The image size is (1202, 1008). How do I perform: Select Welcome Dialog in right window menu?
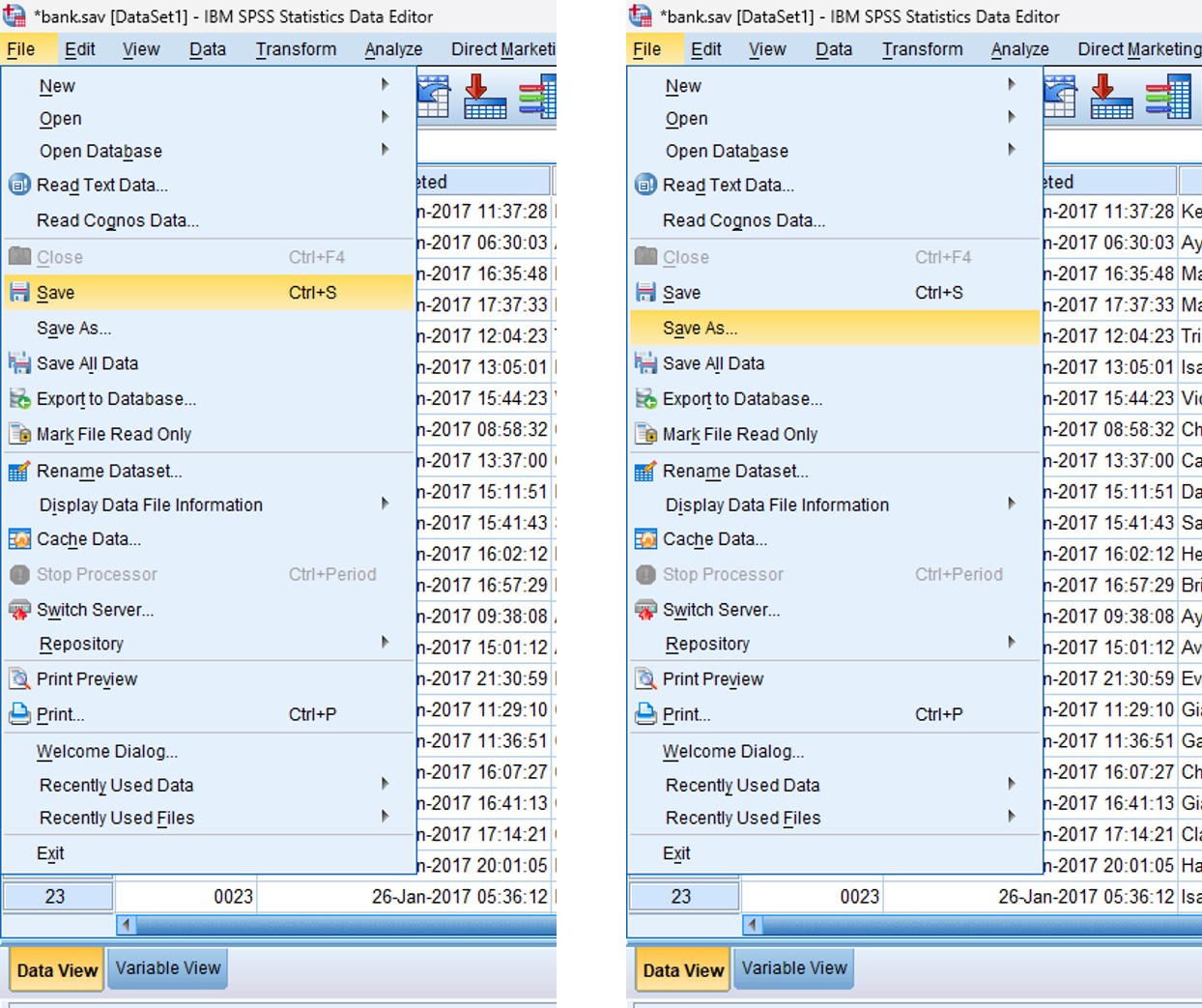point(835,751)
